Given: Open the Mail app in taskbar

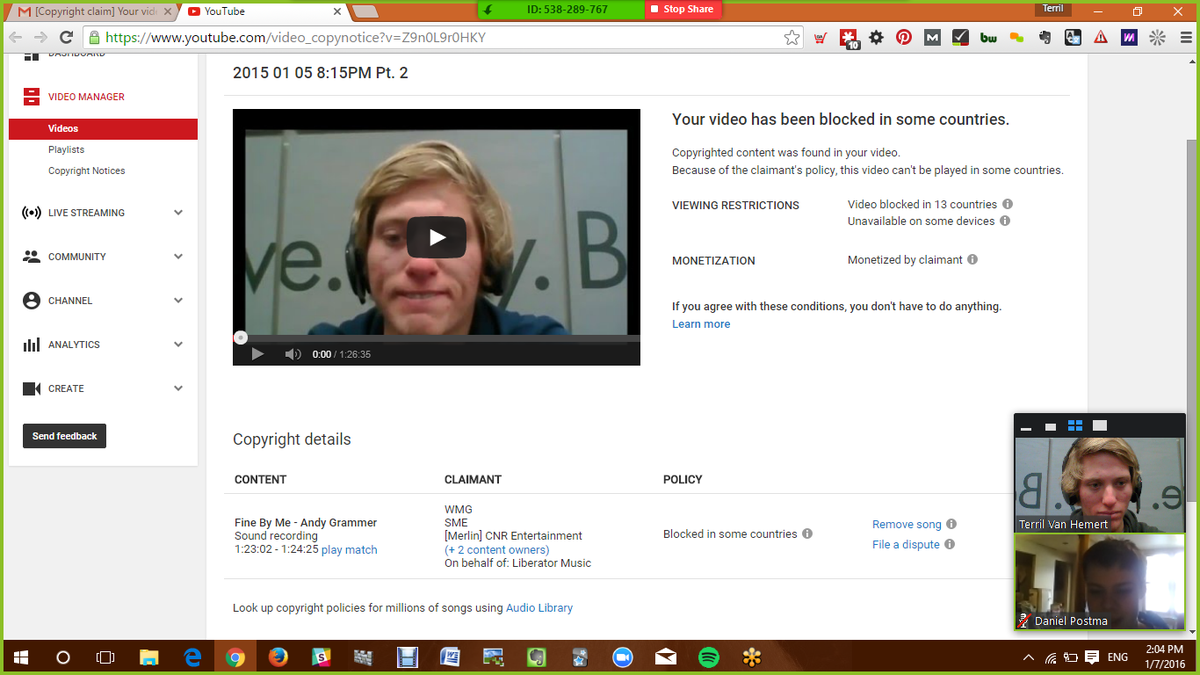Looking at the screenshot, I should [666, 657].
